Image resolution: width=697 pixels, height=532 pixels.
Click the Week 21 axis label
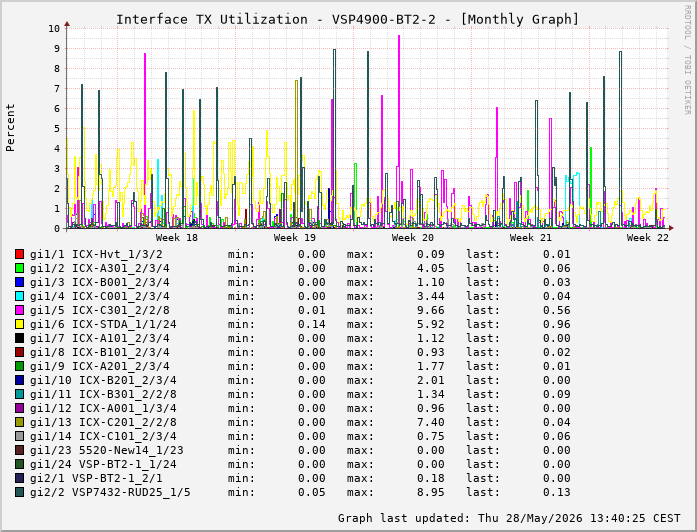530,238
